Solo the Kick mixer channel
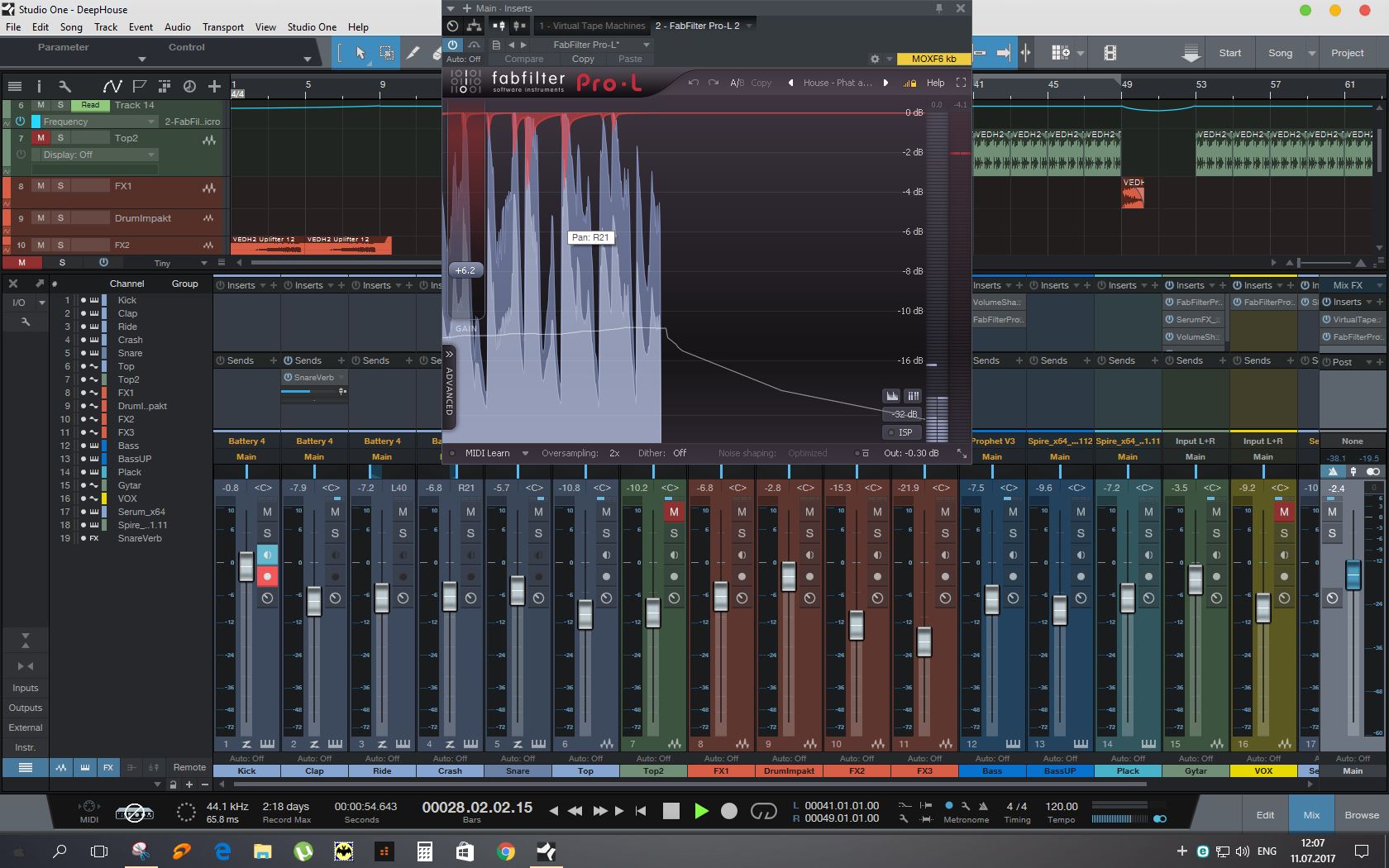Image resolution: width=1389 pixels, height=868 pixels. (267, 533)
